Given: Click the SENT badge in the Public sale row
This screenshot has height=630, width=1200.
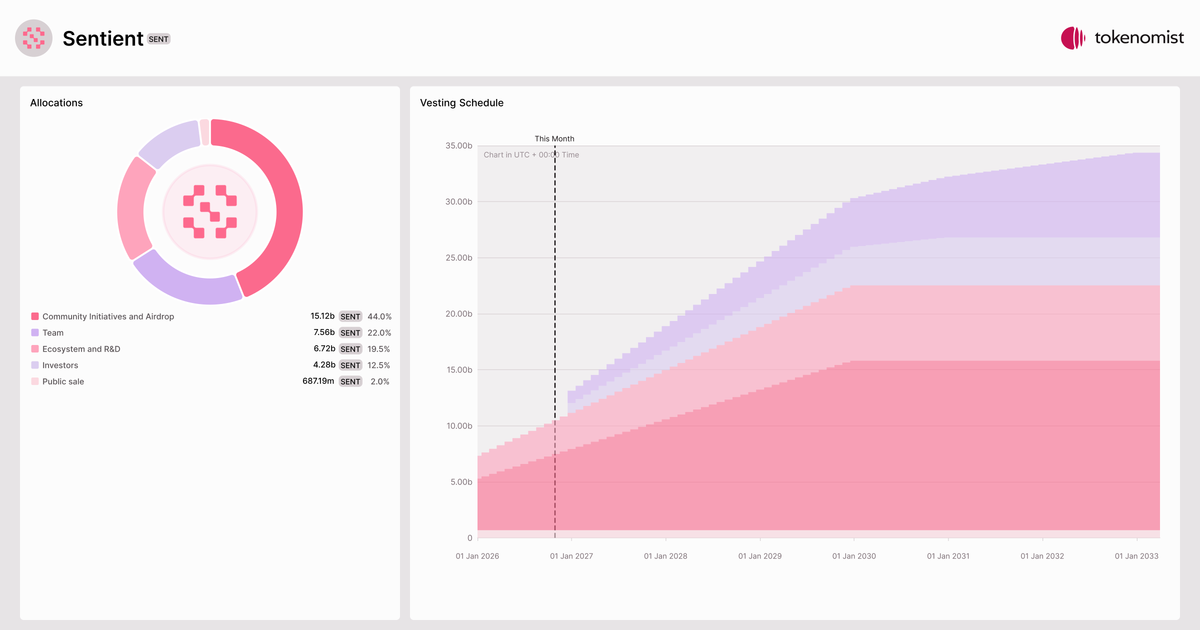Looking at the screenshot, I should [x=350, y=381].
